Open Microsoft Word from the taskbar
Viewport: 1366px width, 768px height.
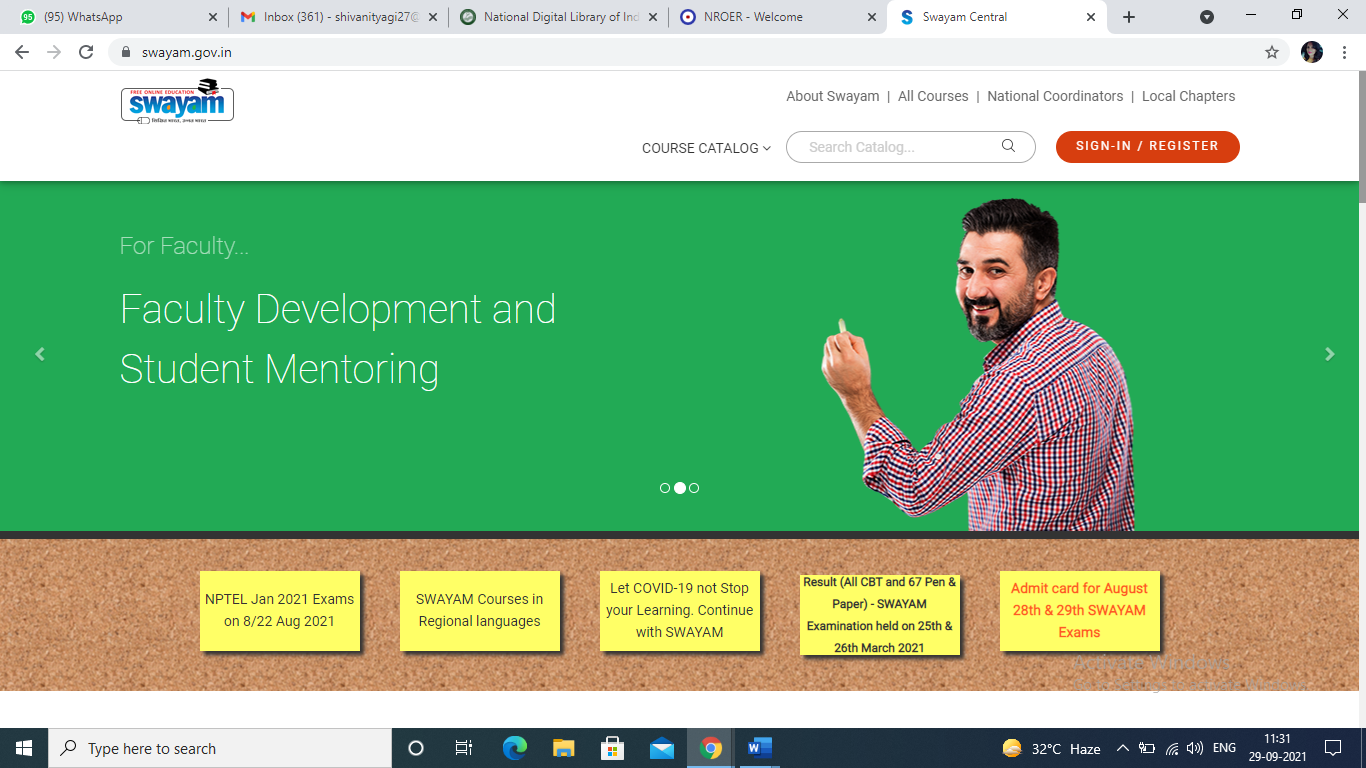[x=759, y=747]
